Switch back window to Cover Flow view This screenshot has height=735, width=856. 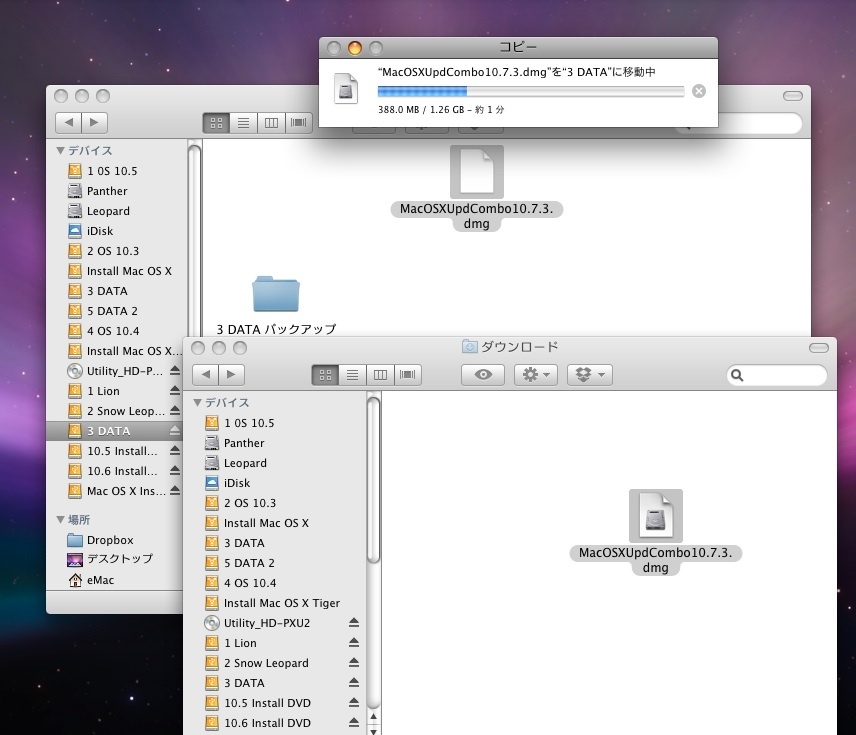point(299,123)
